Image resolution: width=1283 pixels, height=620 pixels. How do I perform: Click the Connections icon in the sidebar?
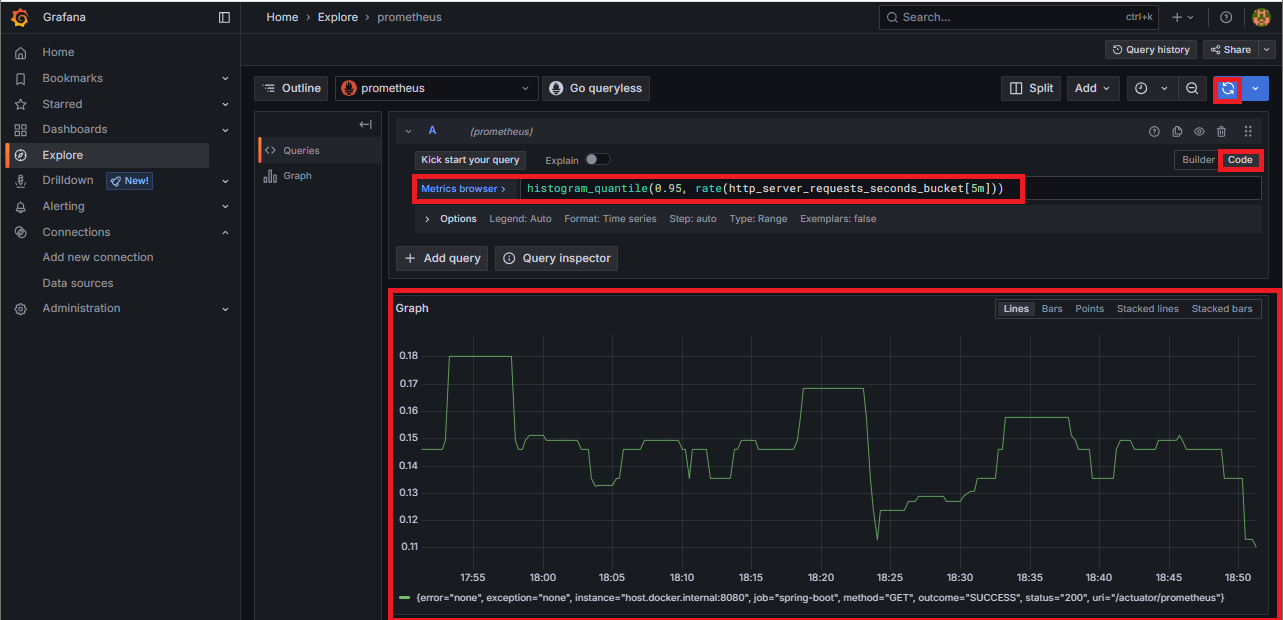pos(21,232)
